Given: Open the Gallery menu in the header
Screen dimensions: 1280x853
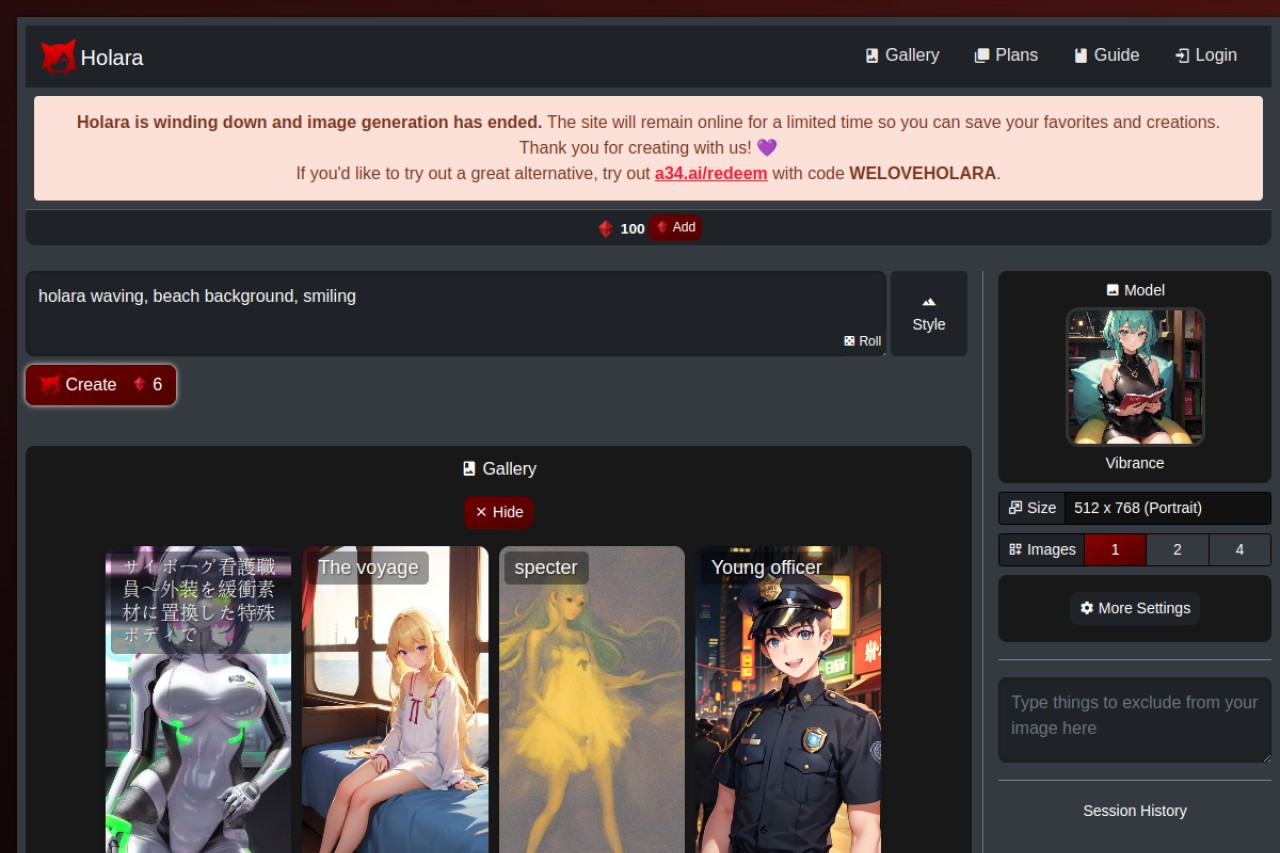Looking at the screenshot, I should pos(902,55).
